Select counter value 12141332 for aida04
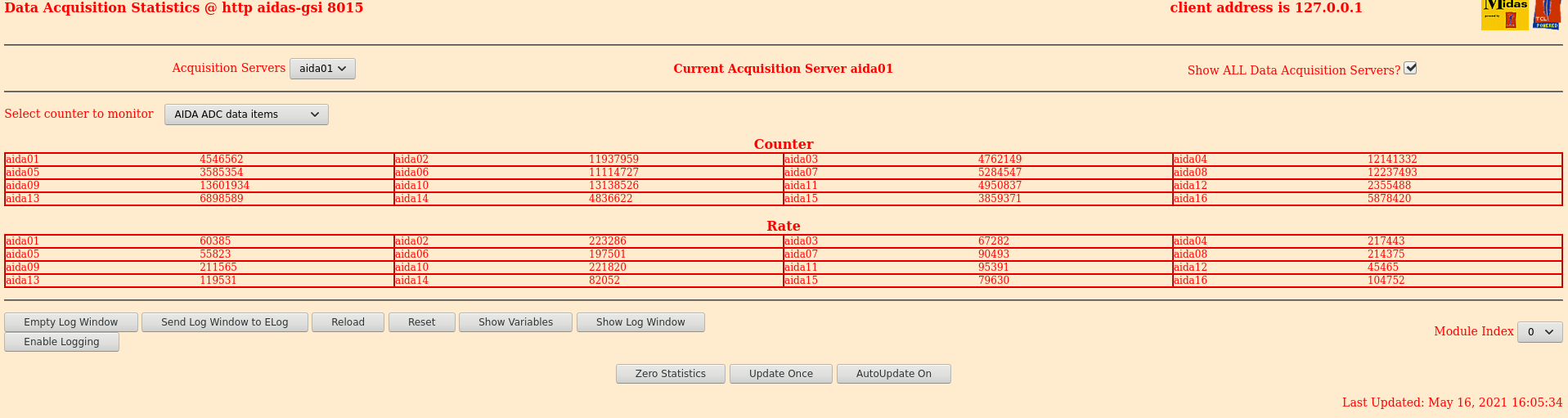The width and height of the screenshot is (1568, 418). pyautogui.click(x=1392, y=160)
